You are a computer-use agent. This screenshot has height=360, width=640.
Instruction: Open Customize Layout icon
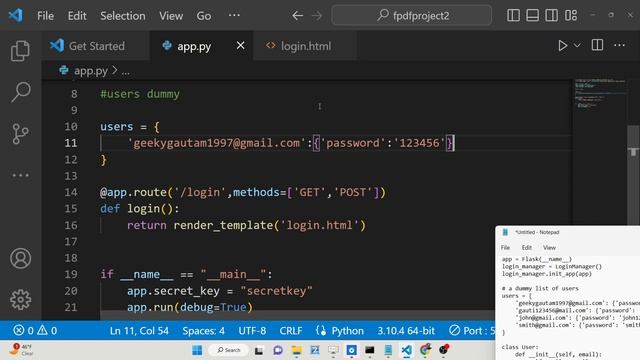pos(571,16)
